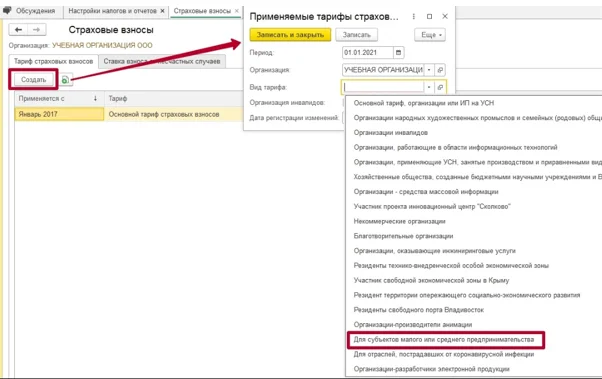Select Для субъектов малого или среднего предпринимательства
Viewport: 602px width, 379px height.
pos(444,339)
